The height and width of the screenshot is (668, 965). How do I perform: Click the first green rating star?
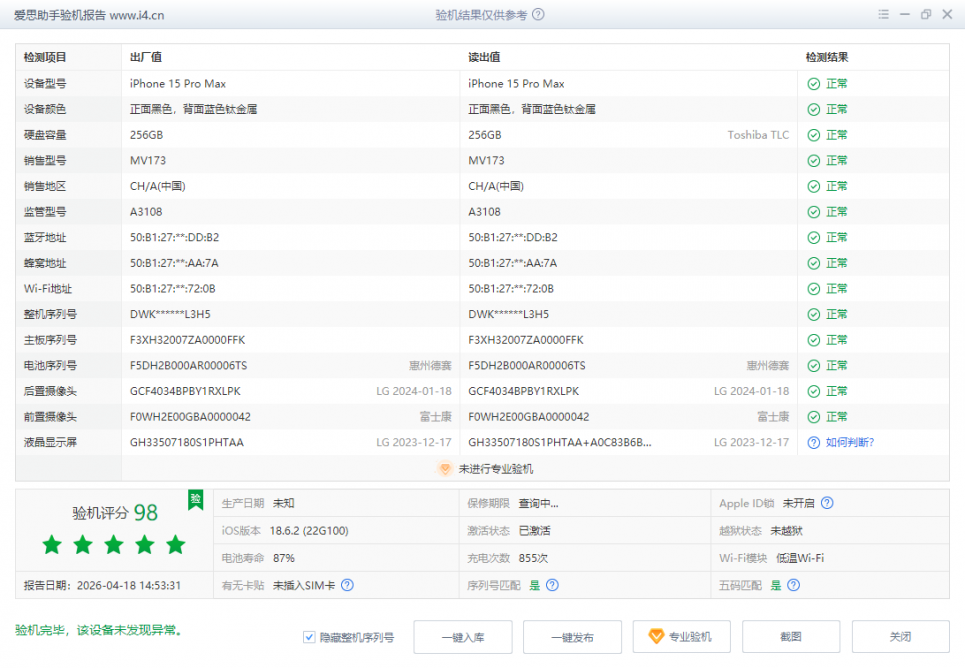tap(53, 545)
